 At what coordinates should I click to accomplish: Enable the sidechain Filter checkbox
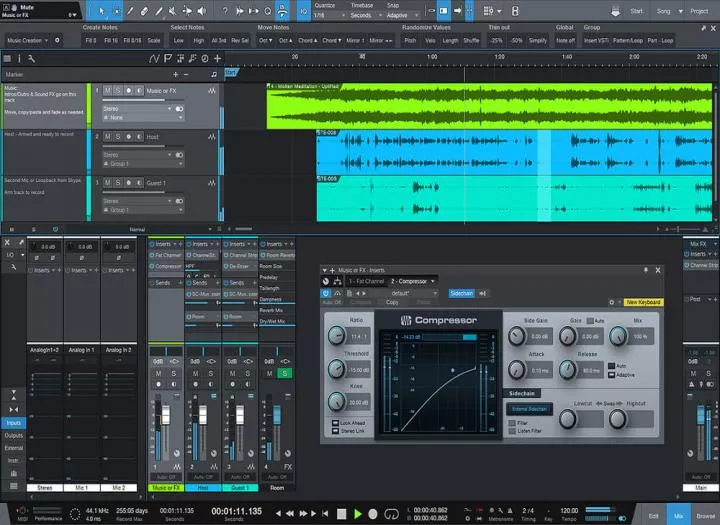512,423
